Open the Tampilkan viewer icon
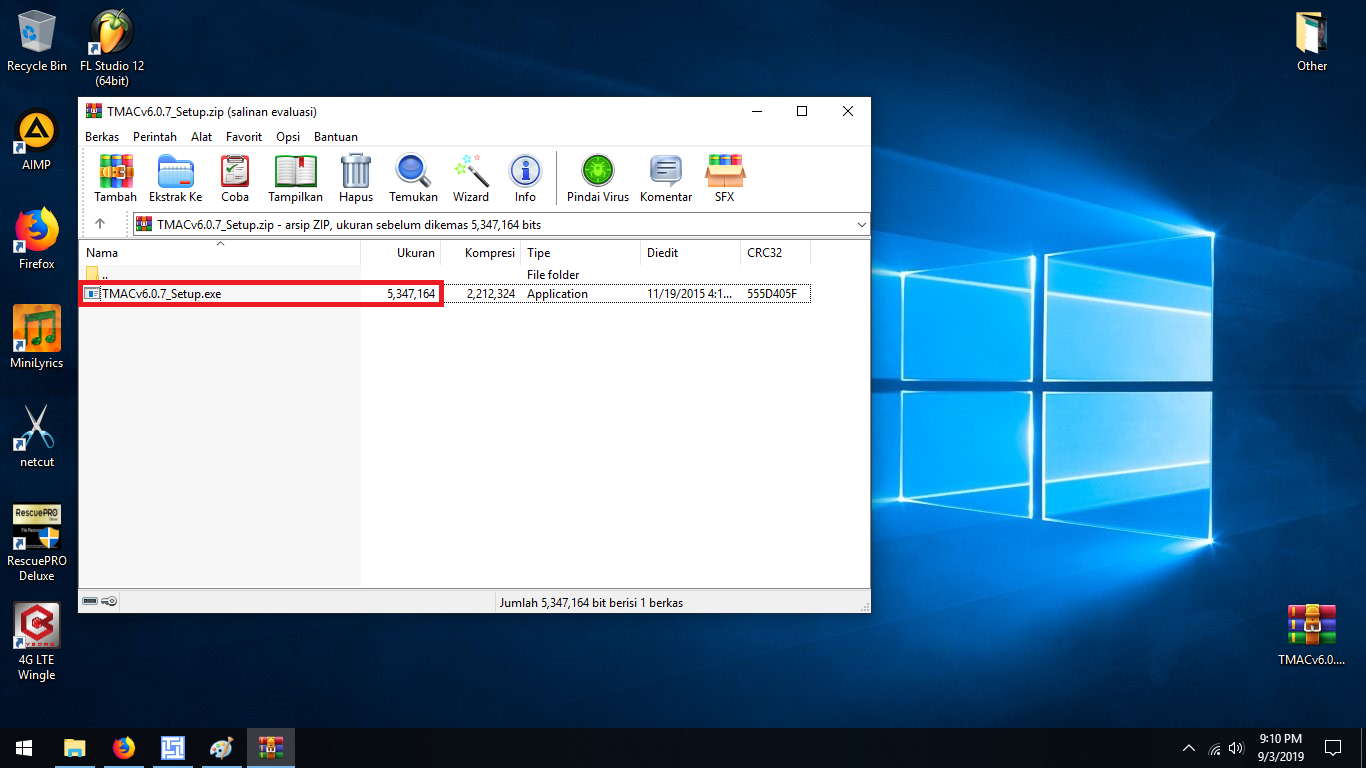Screen dimensions: 1366x768 (x=295, y=179)
